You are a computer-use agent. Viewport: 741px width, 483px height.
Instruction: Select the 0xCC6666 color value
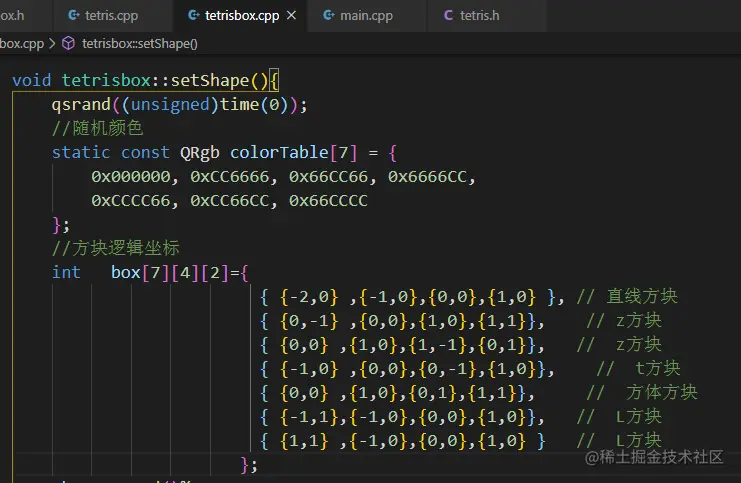tap(230, 177)
